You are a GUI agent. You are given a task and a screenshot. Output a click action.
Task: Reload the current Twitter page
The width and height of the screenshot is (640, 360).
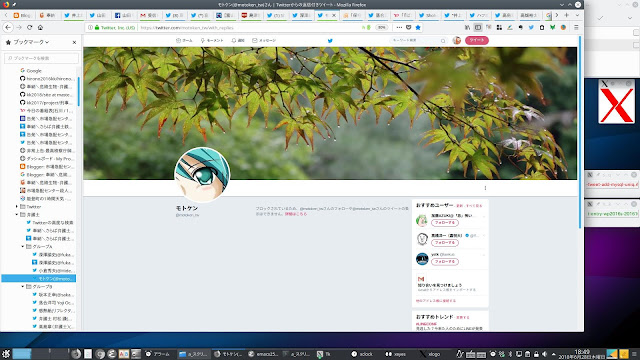point(29,27)
